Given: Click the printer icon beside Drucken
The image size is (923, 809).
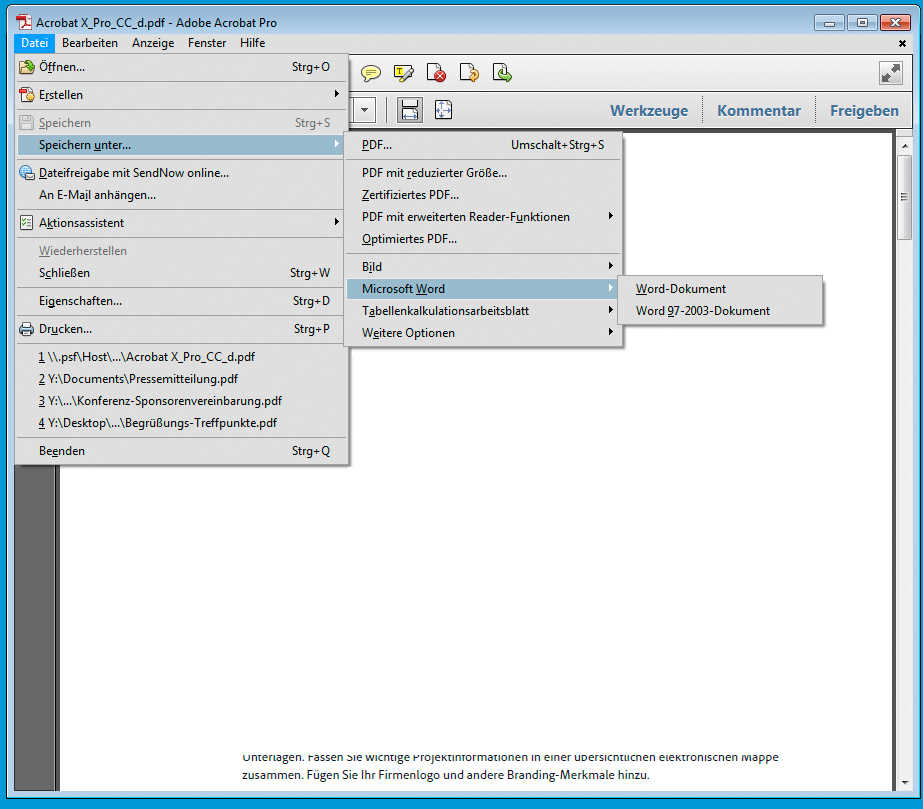Looking at the screenshot, I should (26, 329).
